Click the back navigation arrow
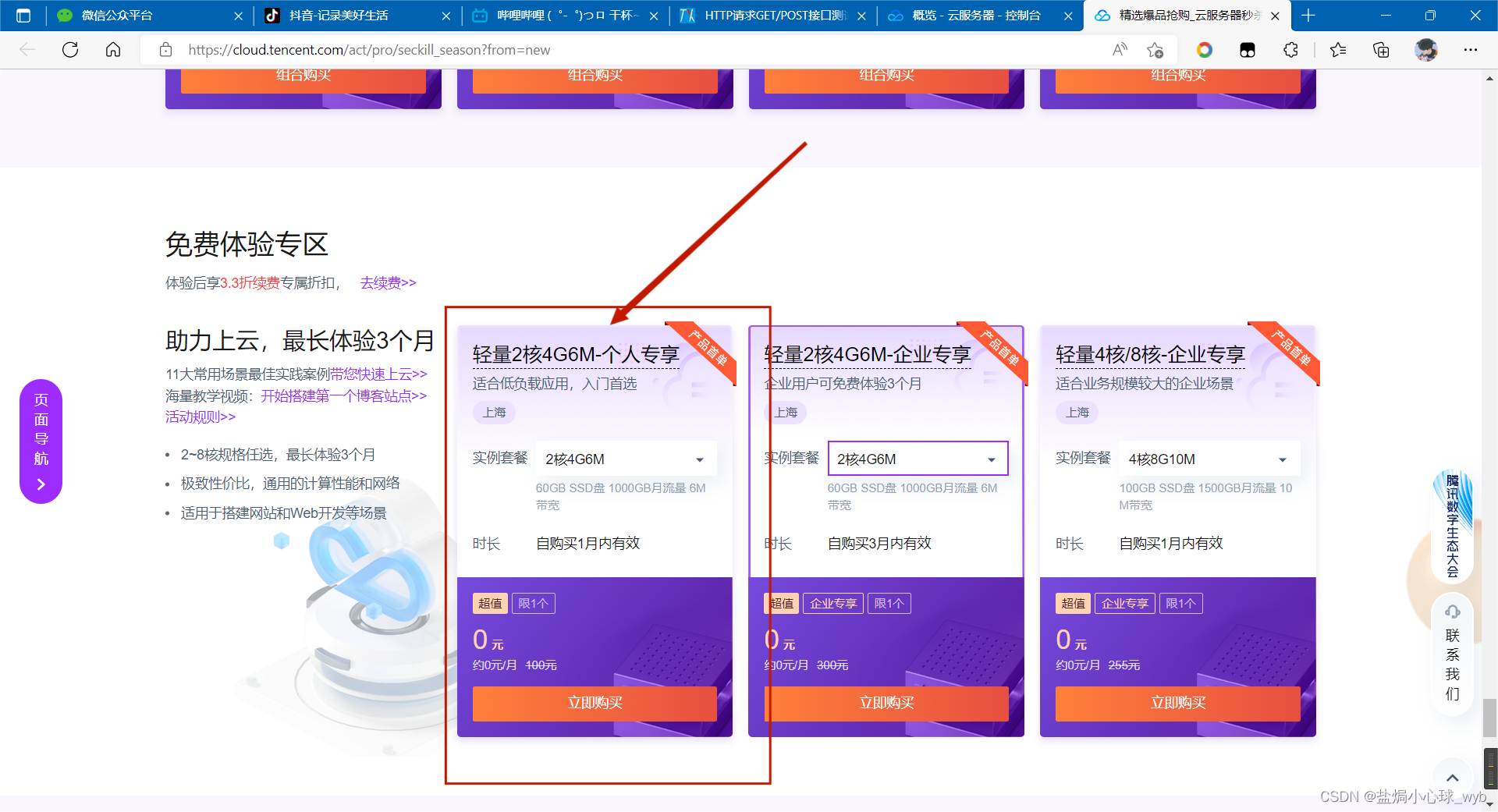The width and height of the screenshot is (1498, 812). point(27,50)
